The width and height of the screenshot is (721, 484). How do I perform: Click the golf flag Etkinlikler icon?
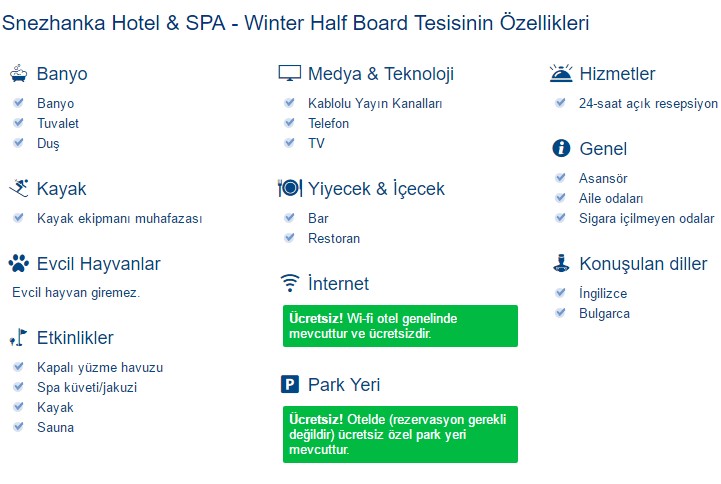pyautogui.click(x=18, y=337)
